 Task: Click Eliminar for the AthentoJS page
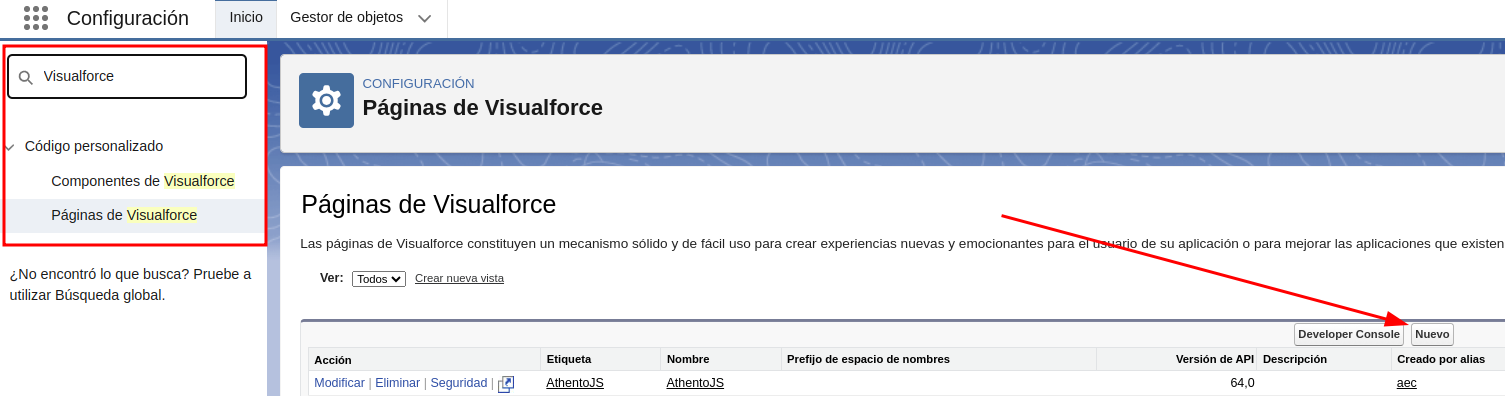[x=397, y=383]
